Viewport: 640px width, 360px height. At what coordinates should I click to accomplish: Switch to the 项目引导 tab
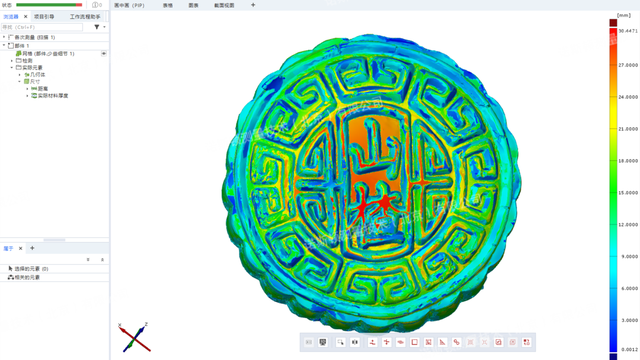click(44, 17)
